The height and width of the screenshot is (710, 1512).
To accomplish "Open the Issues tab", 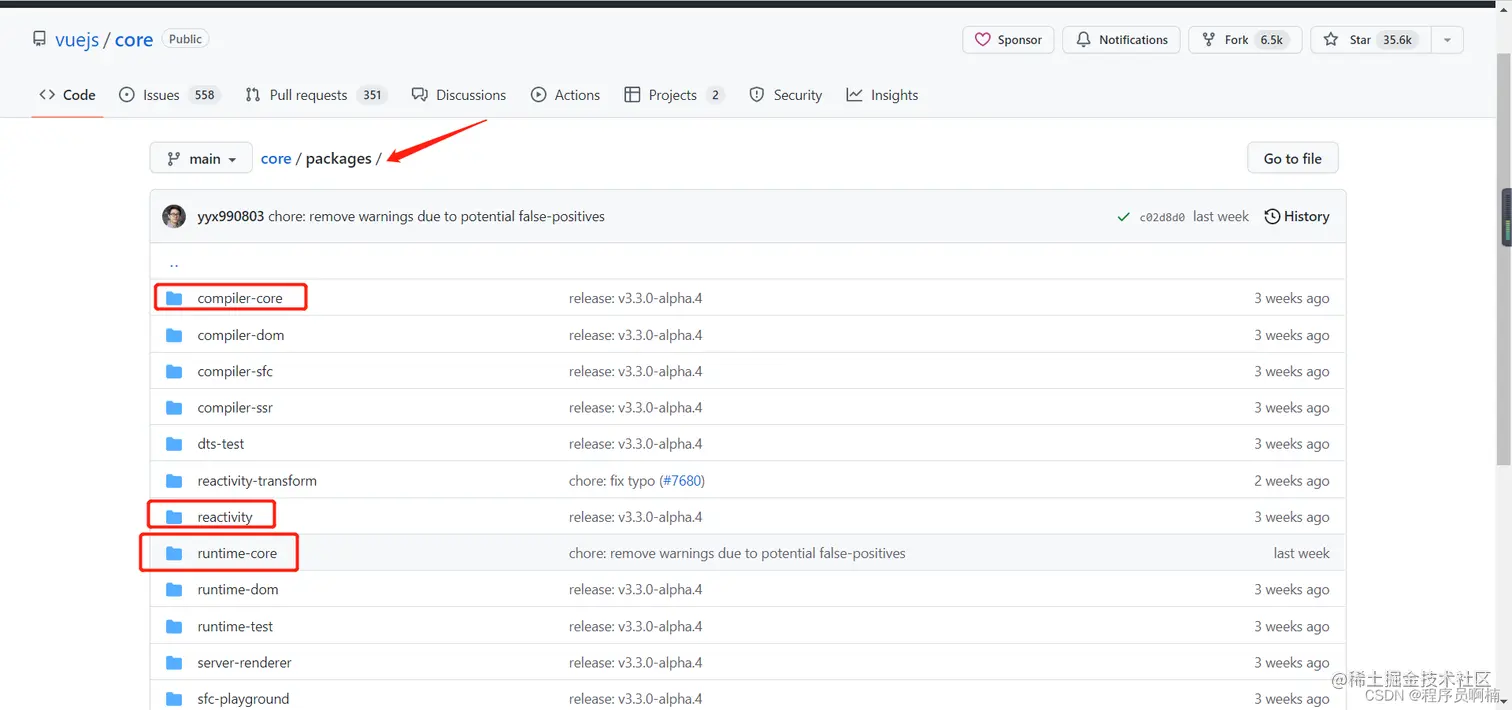I will (168, 95).
